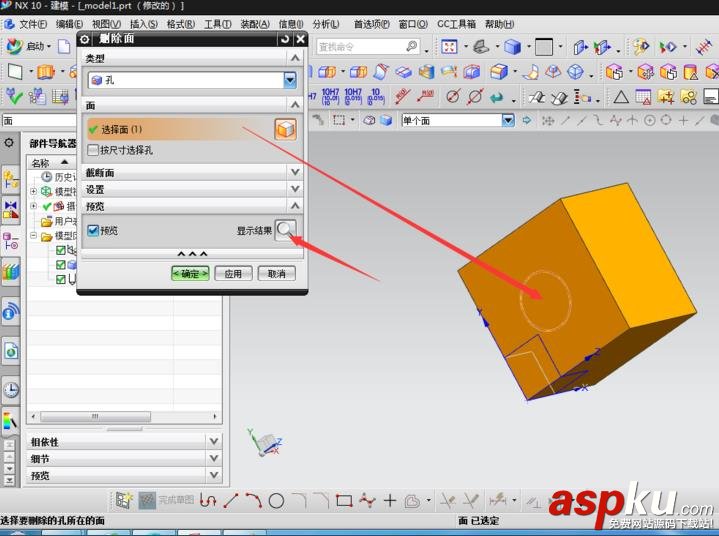Viewport: 719px width, 536px height.
Task: Click the wireframe display square icon
Action: [544, 47]
